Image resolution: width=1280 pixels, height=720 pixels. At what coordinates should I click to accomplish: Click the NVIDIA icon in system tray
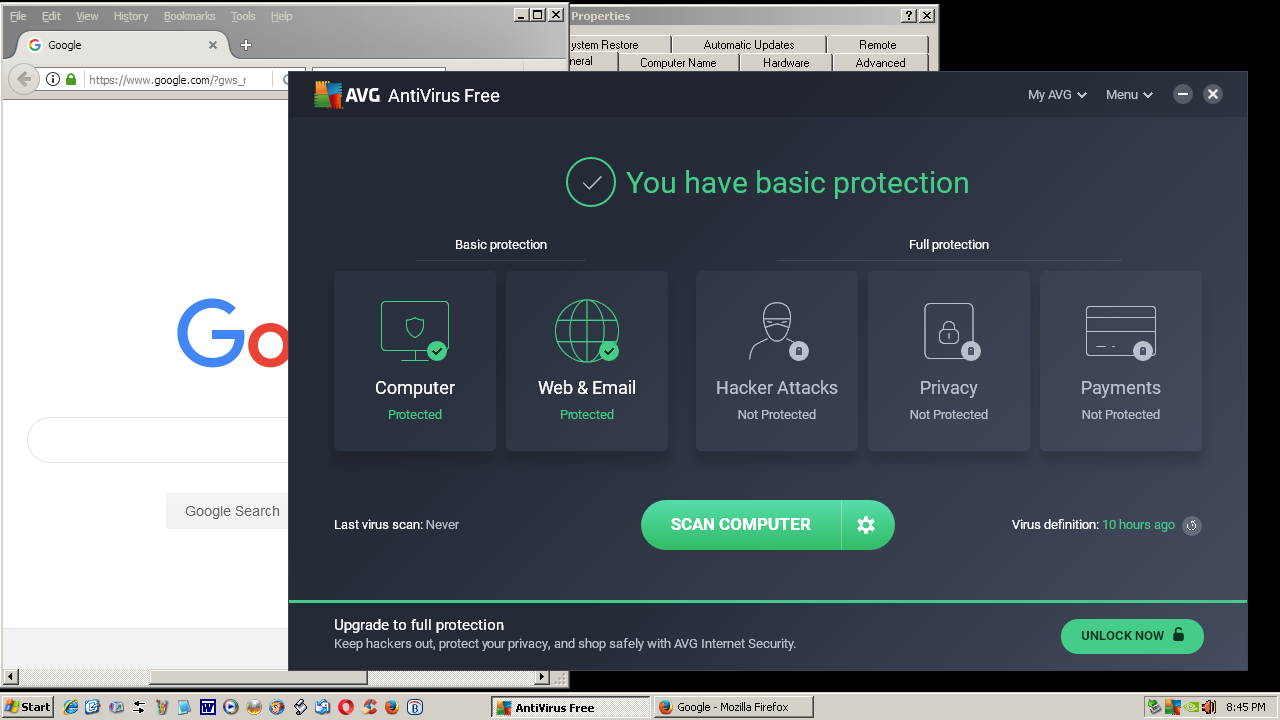click(1191, 707)
